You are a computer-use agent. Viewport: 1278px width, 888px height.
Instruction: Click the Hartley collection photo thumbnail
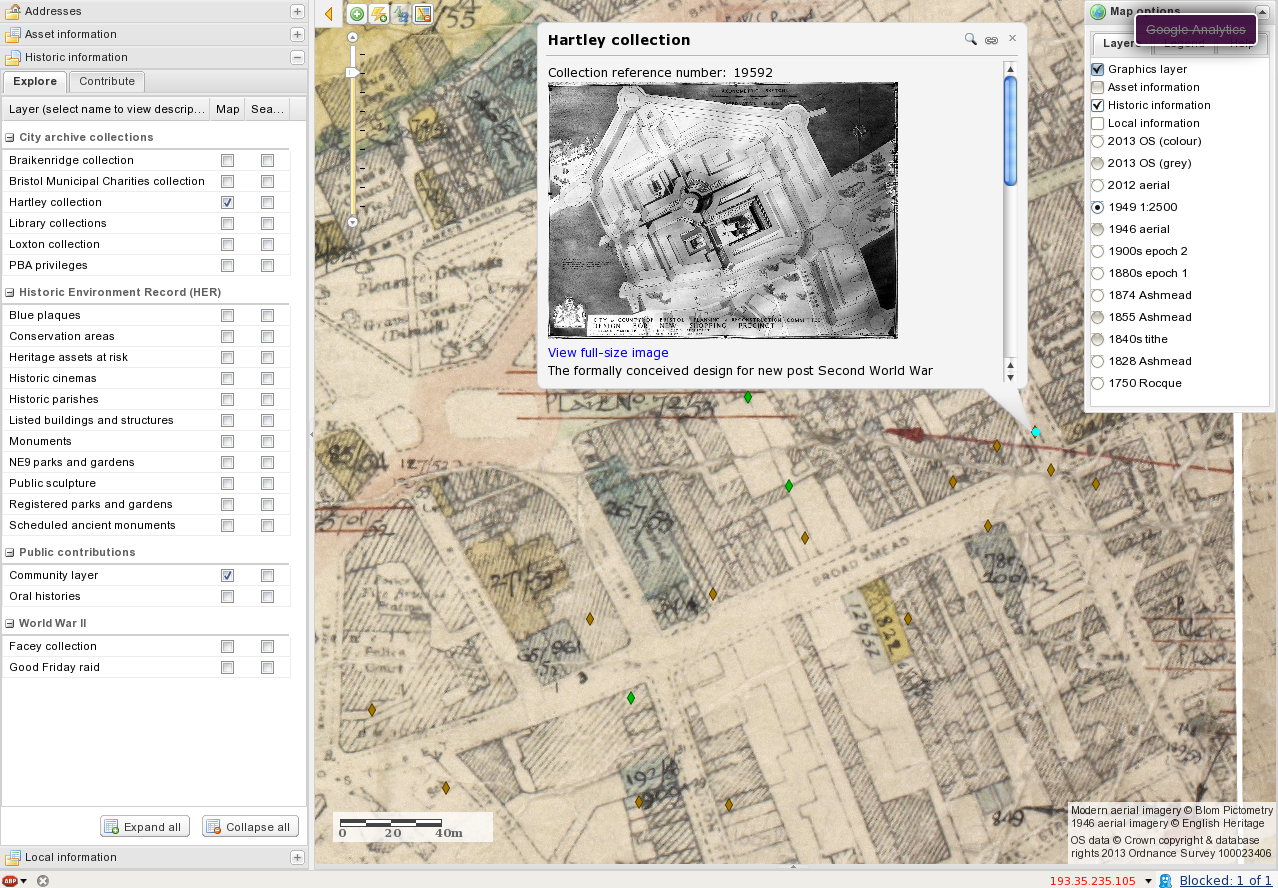pos(723,211)
